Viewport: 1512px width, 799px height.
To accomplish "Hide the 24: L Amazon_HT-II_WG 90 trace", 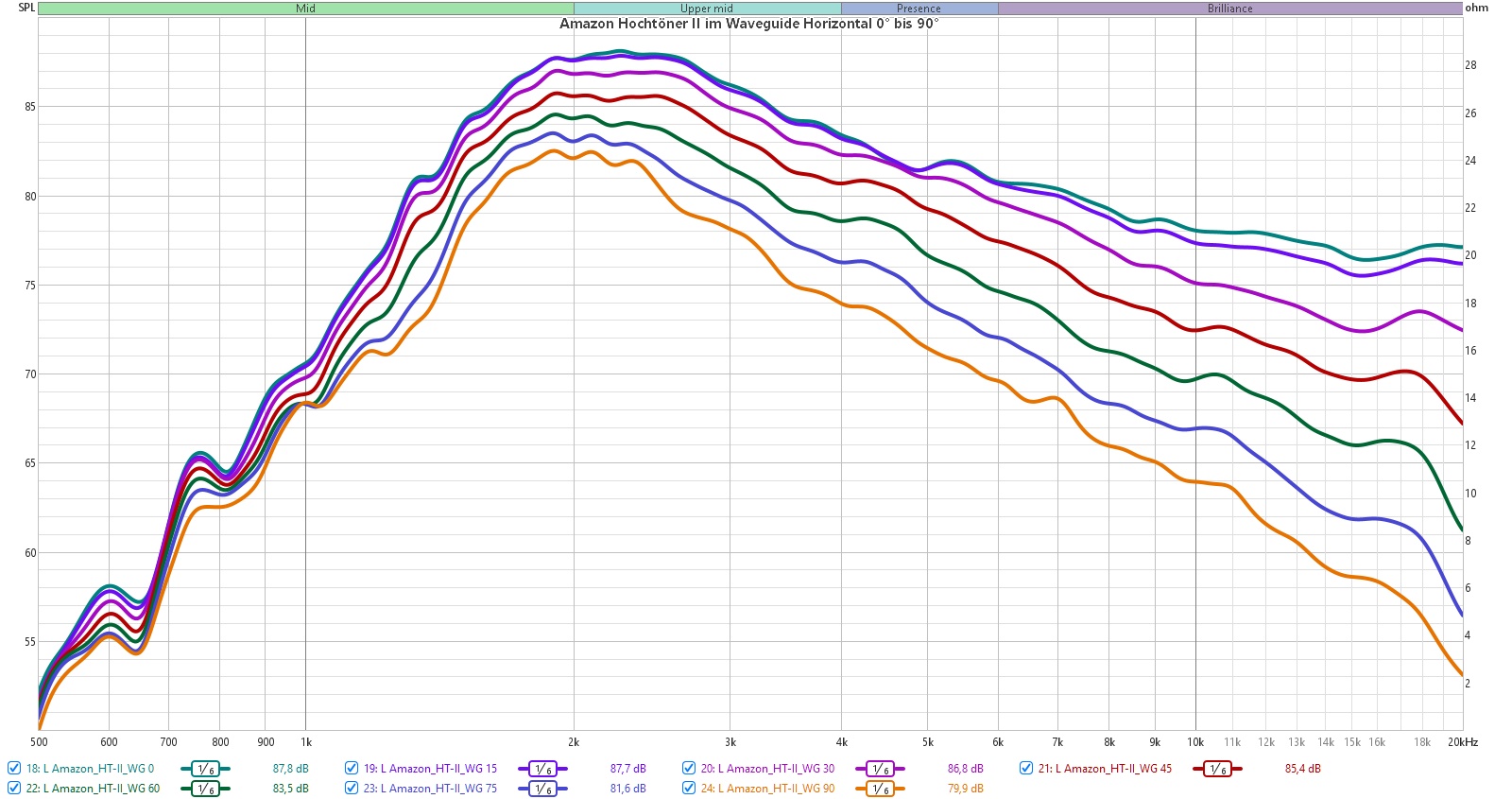I will click(x=689, y=789).
